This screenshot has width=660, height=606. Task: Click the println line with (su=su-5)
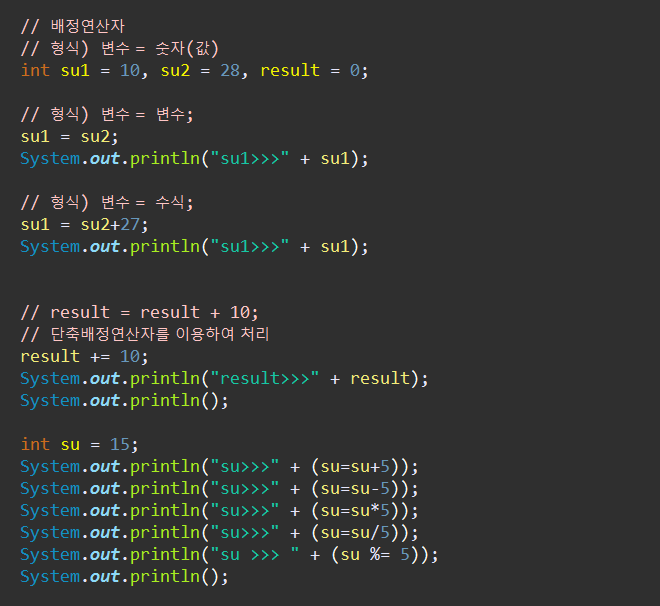point(219,489)
